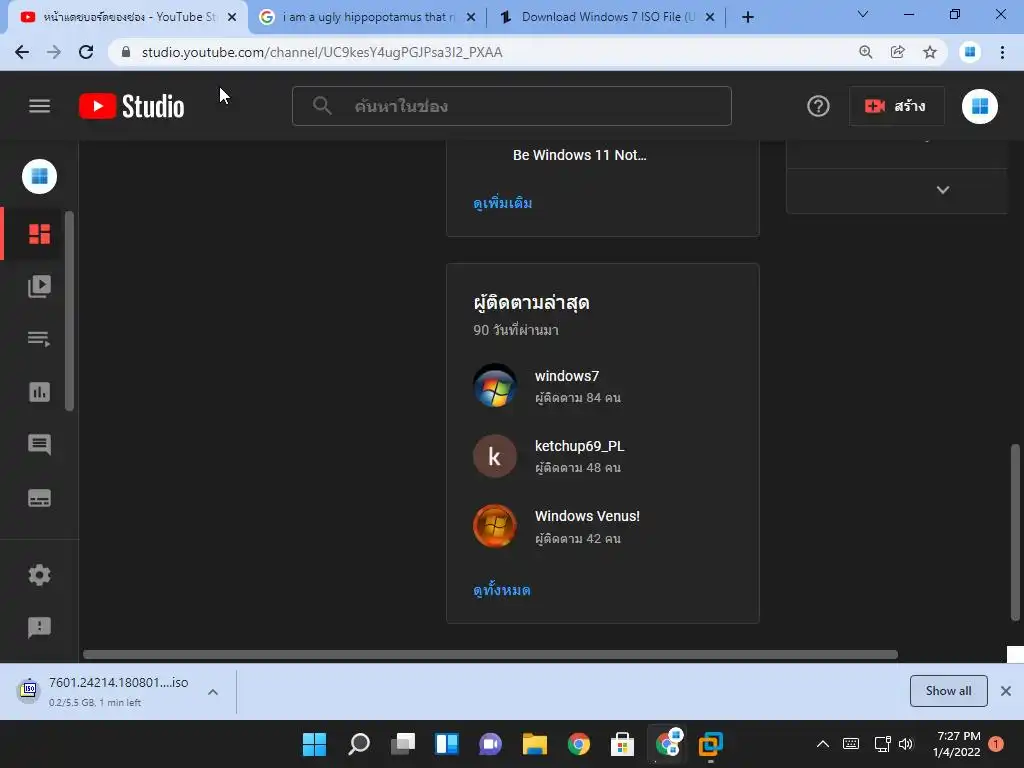Screen dimensions: 1024x768
Task: Click the windows7 subscriber avatar
Action: 494,385
